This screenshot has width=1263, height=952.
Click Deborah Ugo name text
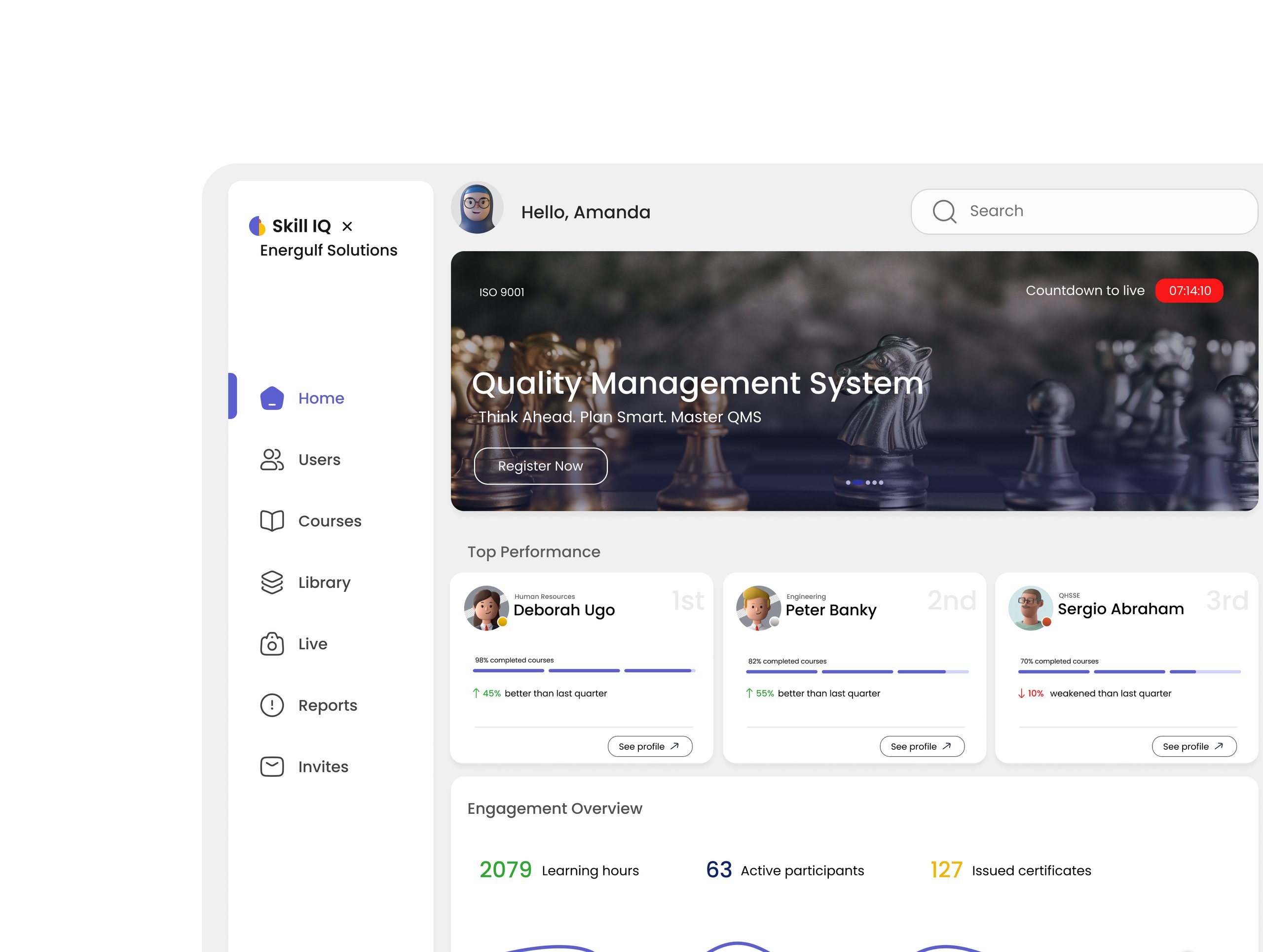point(564,610)
